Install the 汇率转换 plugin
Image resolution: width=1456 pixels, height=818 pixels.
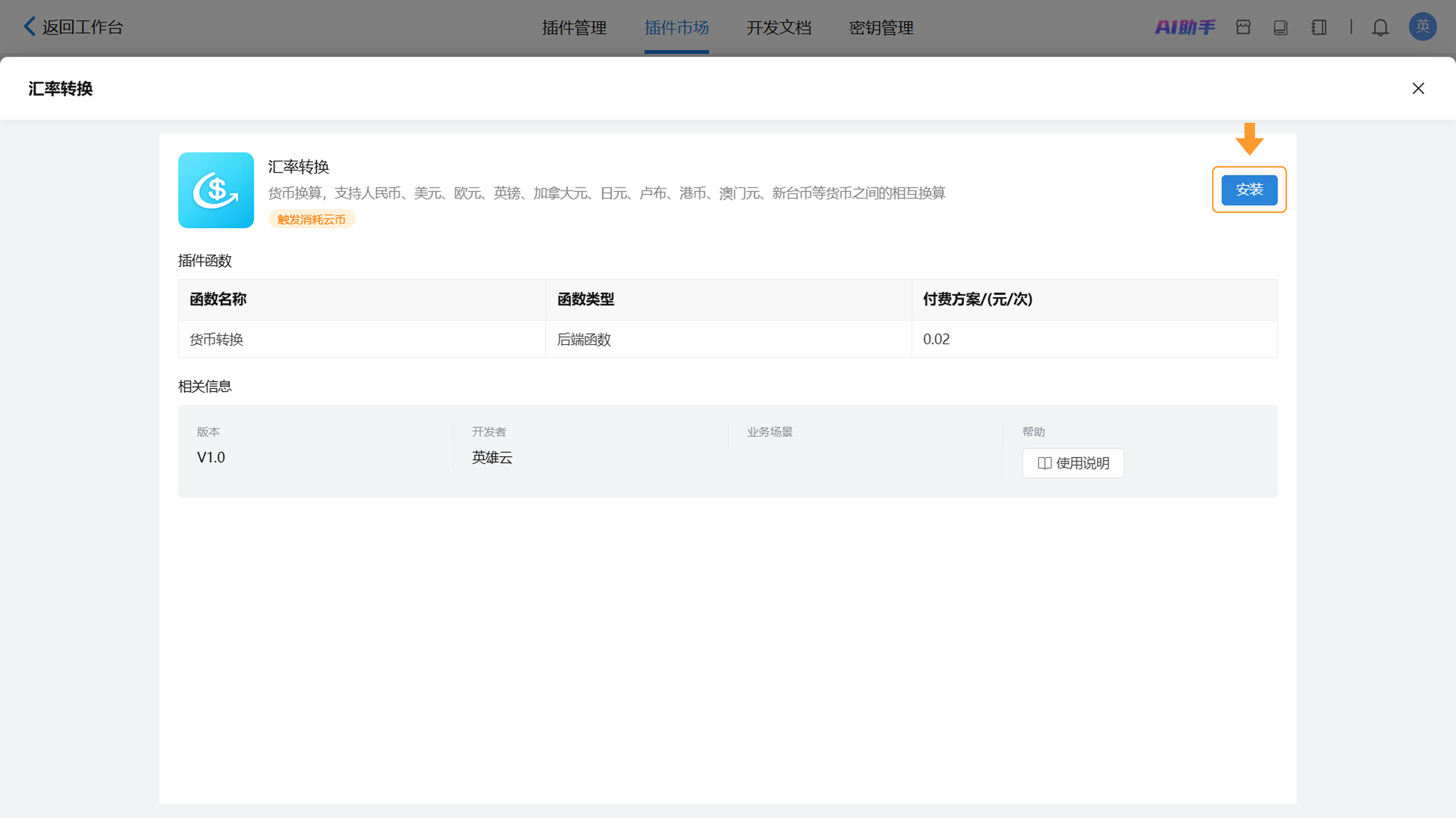tap(1249, 190)
